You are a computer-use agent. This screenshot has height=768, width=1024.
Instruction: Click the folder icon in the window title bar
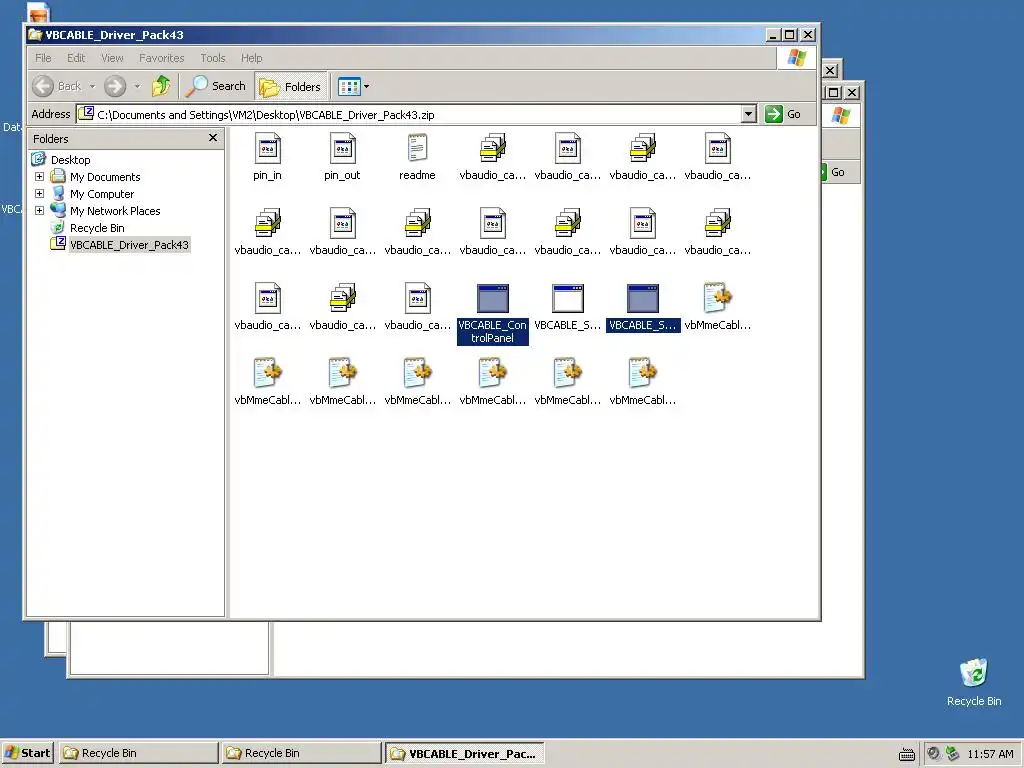[x=35, y=35]
